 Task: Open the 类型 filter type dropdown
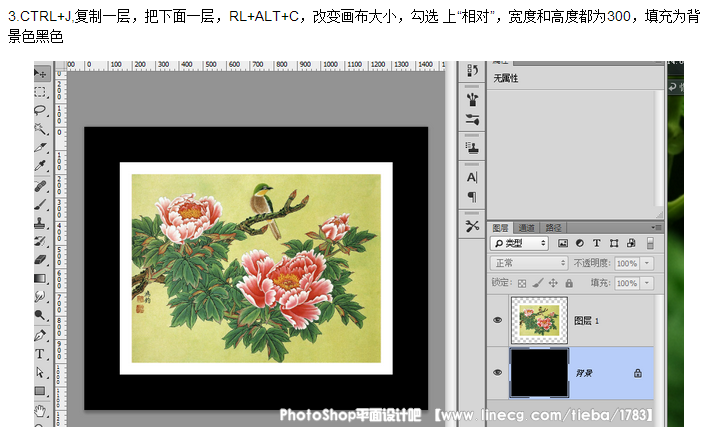[520, 243]
